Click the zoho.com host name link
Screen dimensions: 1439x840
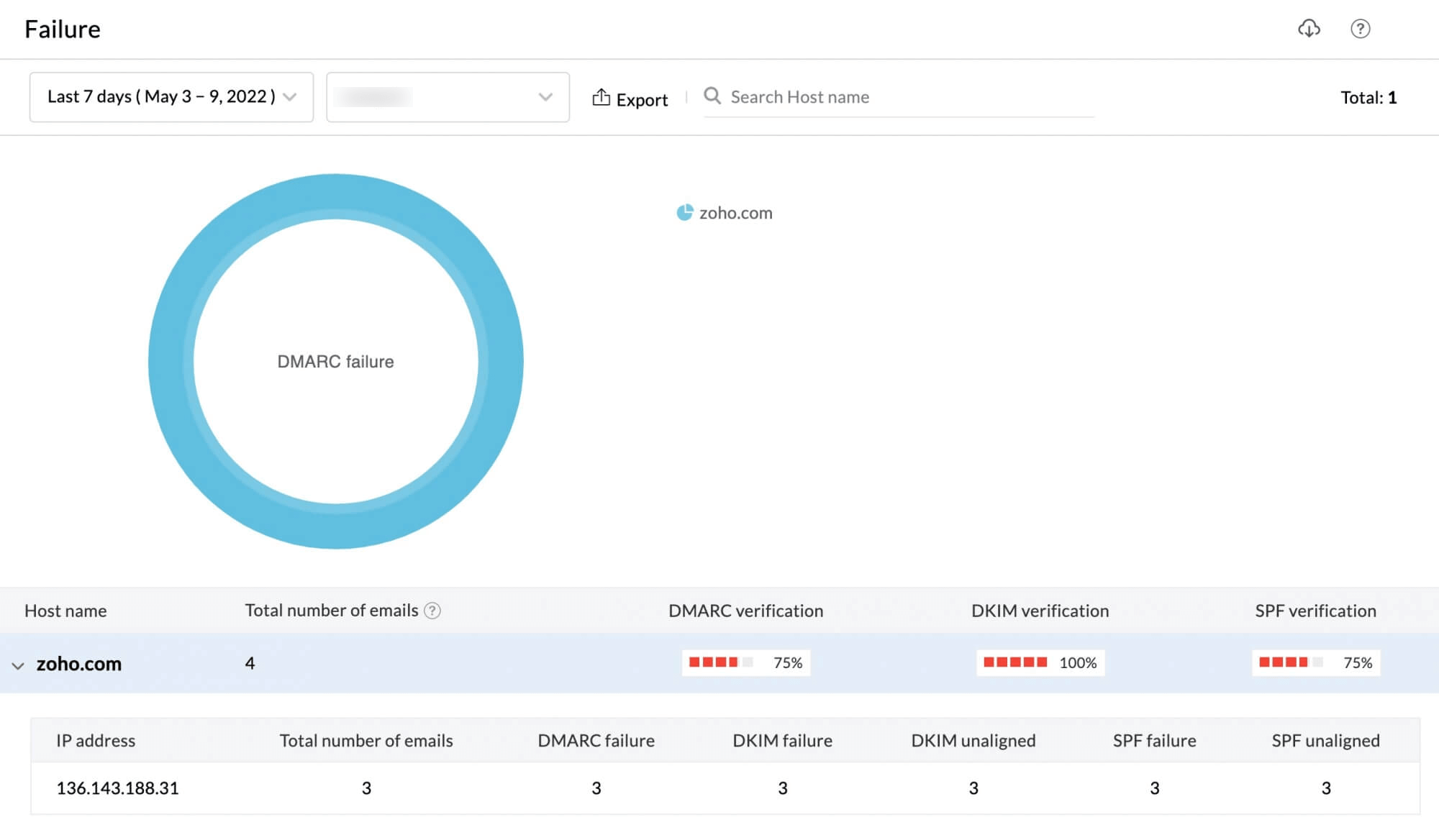pyautogui.click(x=79, y=662)
